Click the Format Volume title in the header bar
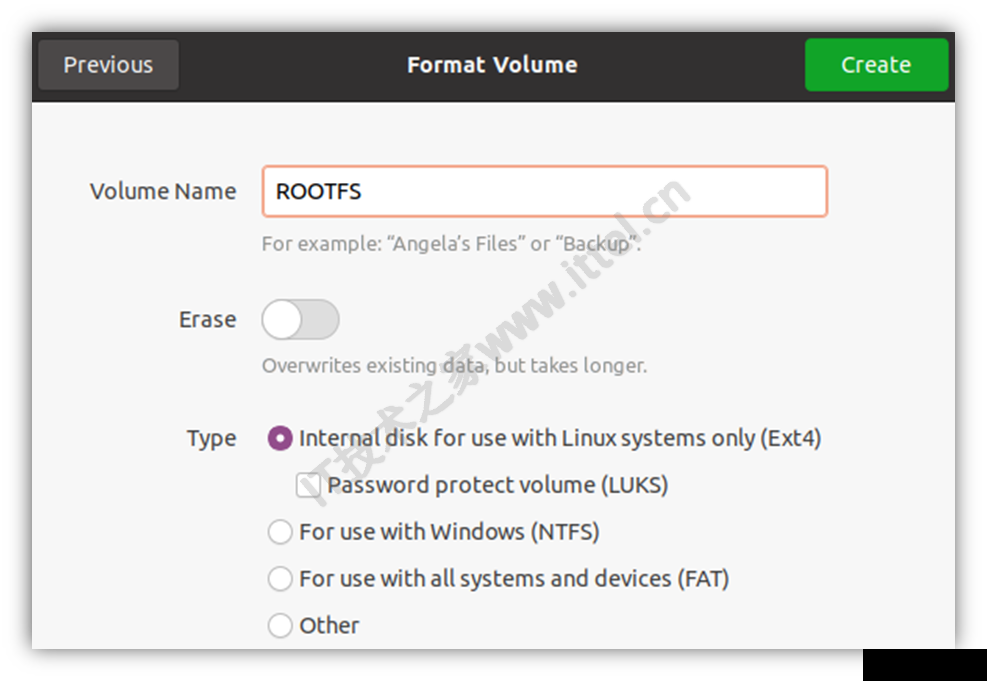 tap(492, 65)
